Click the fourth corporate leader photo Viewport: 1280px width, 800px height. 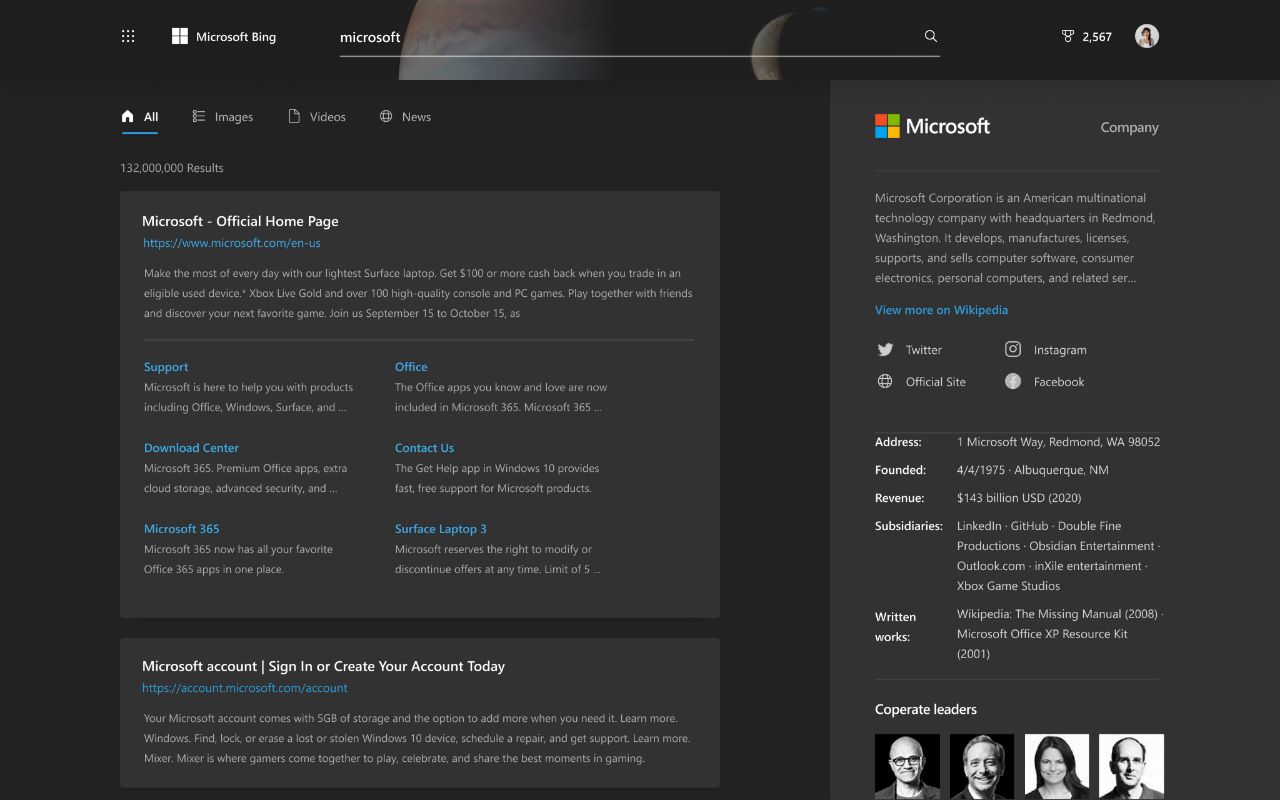point(1131,767)
